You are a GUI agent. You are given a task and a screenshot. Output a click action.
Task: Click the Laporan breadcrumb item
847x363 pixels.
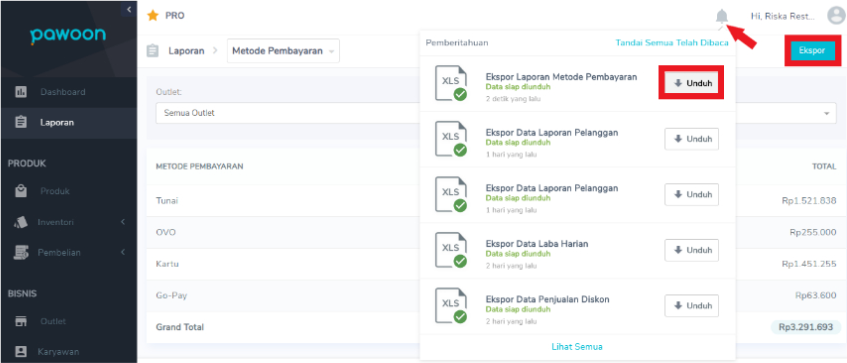[x=186, y=51]
